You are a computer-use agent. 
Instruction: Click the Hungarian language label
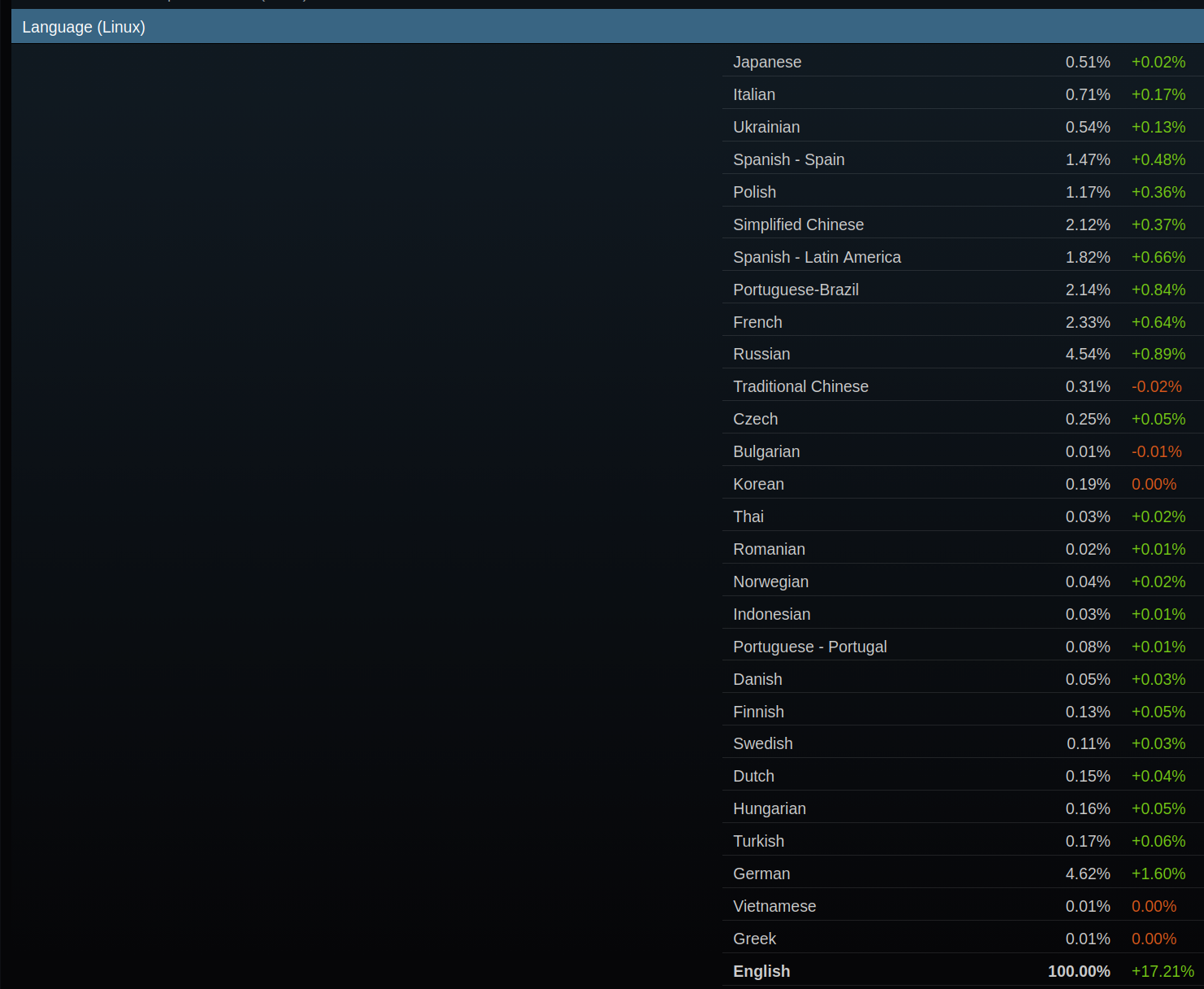pos(770,808)
